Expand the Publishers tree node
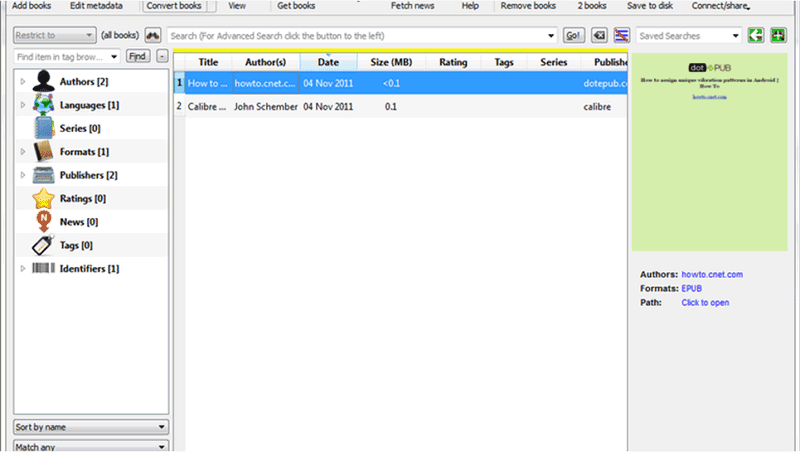The width and height of the screenshot is (800, 452). tap(22, 175)
